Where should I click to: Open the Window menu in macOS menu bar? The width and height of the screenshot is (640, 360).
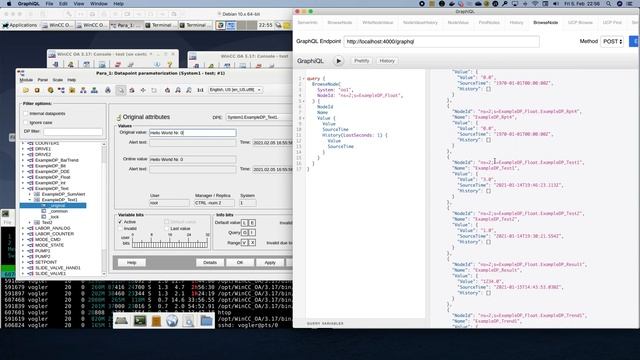(x=98, y=4)
